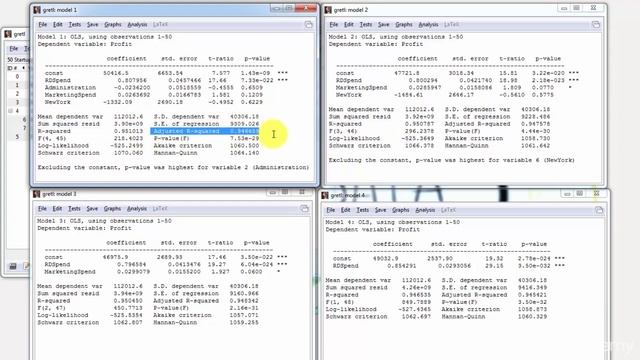Click Schwarz criterion label in model 4
Screen dimensions: 640x360
(x=356, y=316)
